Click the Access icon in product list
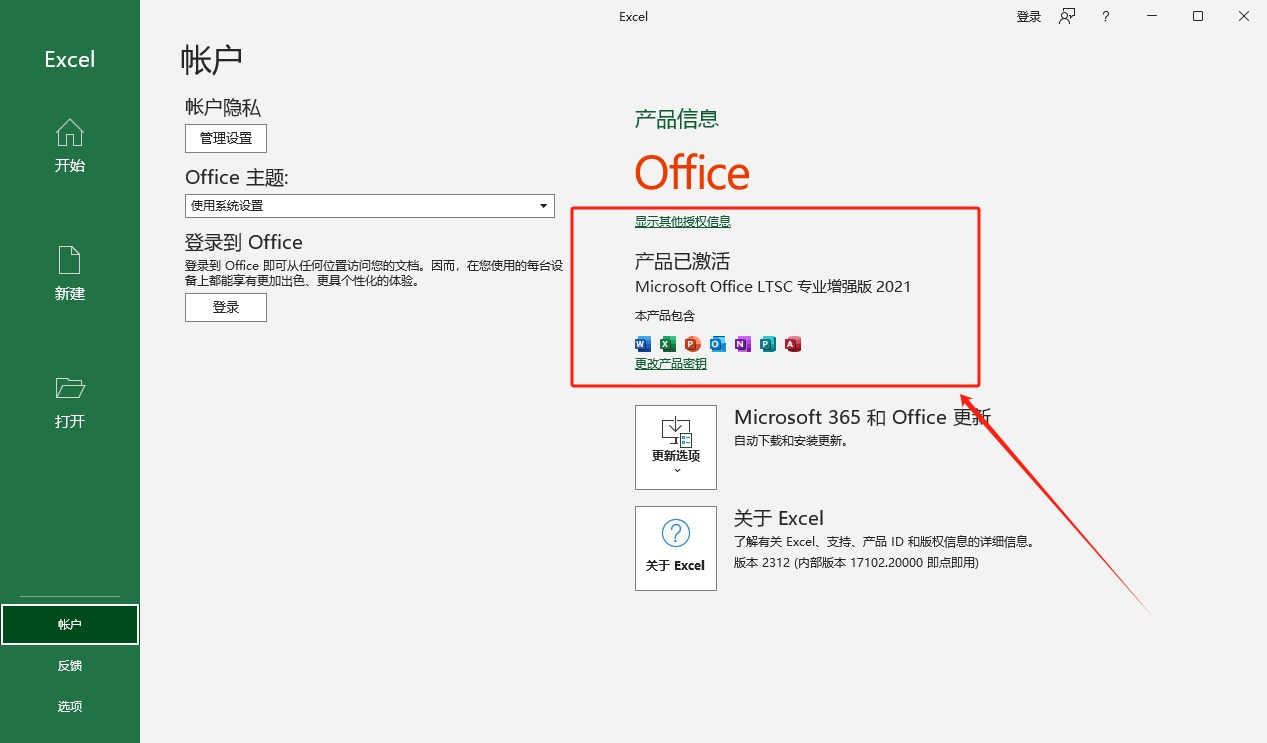The image size is (1267, 743). (x=793, y=344)
